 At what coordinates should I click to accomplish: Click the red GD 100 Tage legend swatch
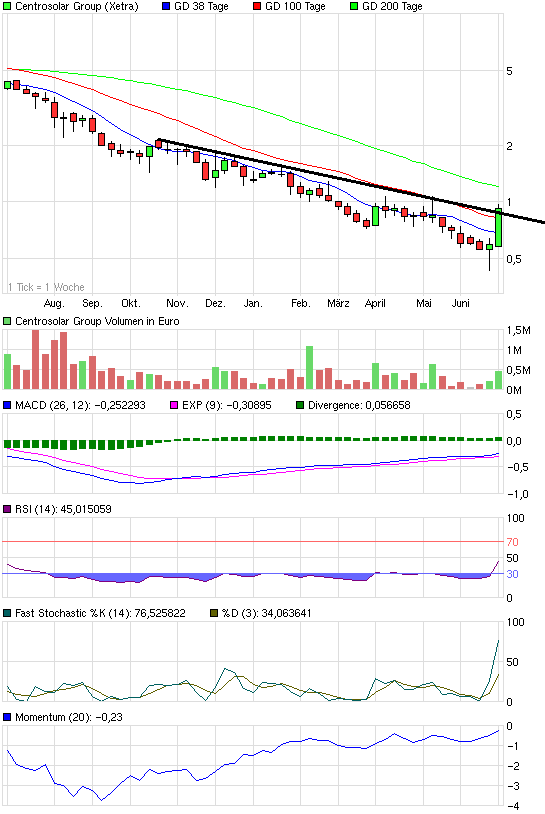257,7
